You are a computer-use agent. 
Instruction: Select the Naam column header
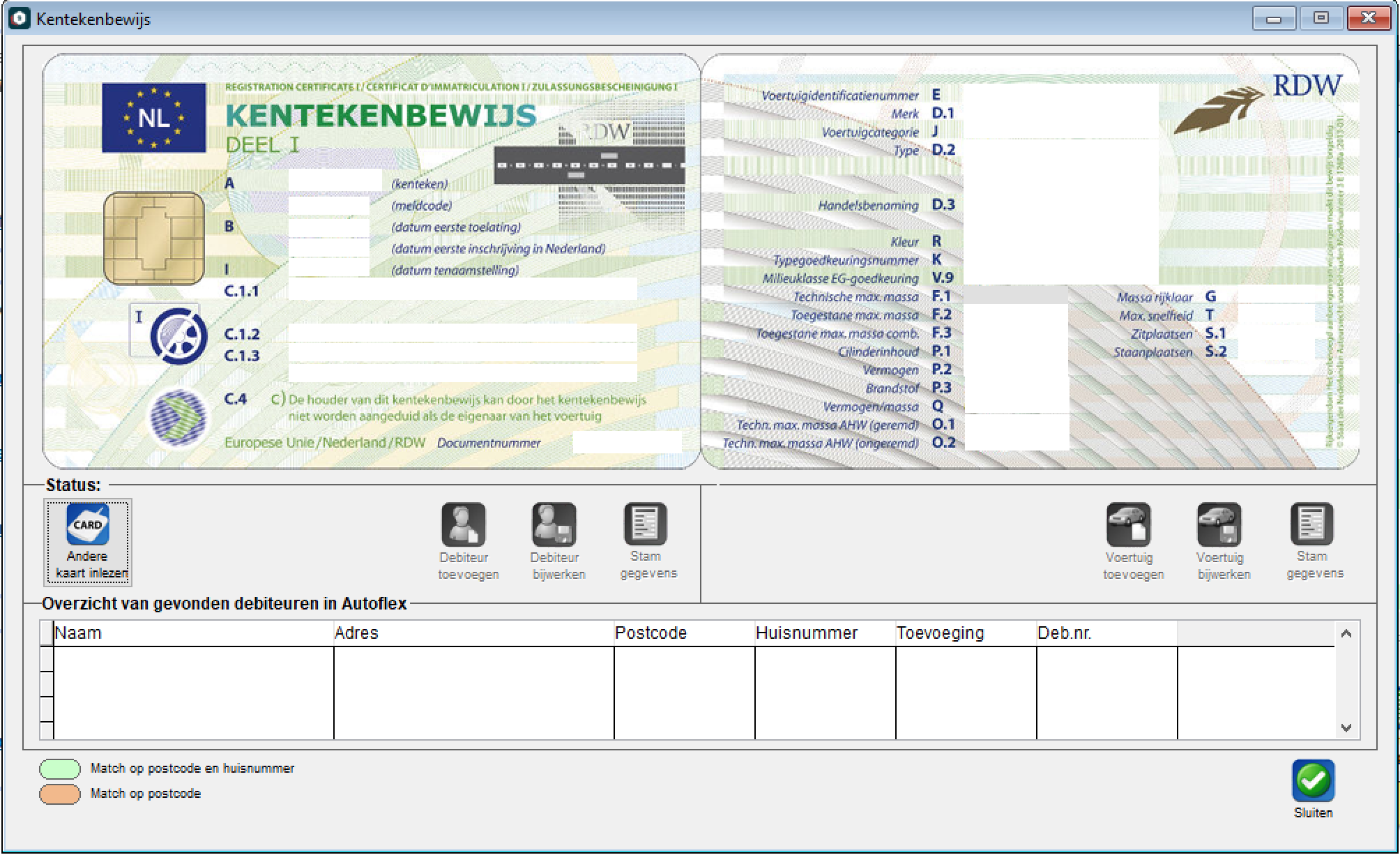coord(194,633)
